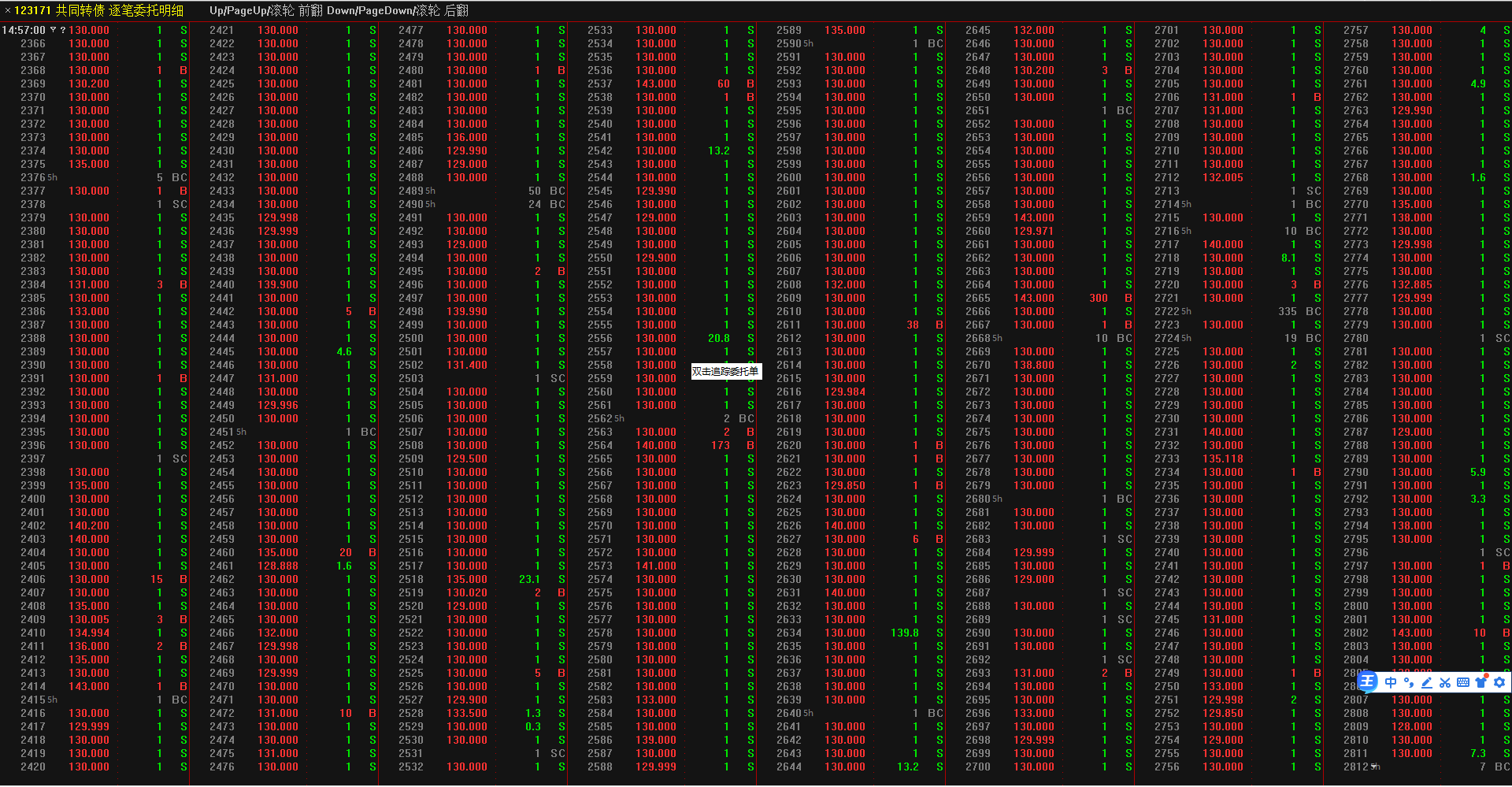Click the scissors screenshot icon
The image size is (1512, 787).
coord(1445,682)
